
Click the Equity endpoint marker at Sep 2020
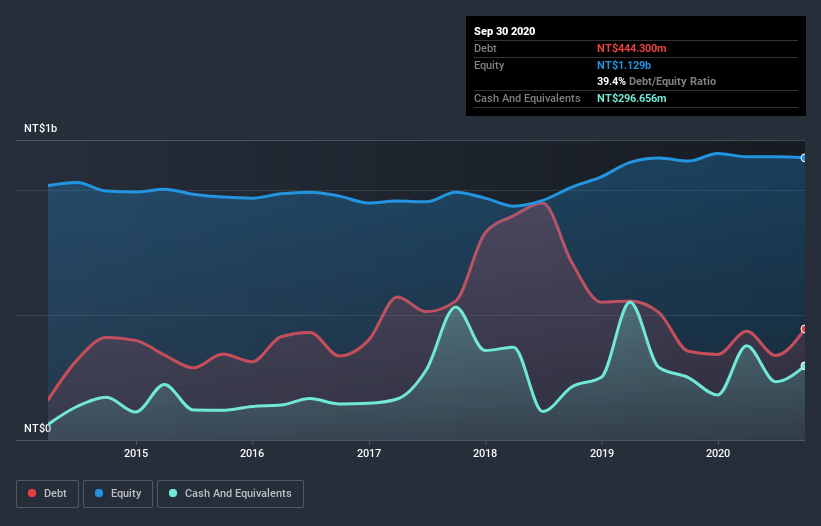click(804, 158)
